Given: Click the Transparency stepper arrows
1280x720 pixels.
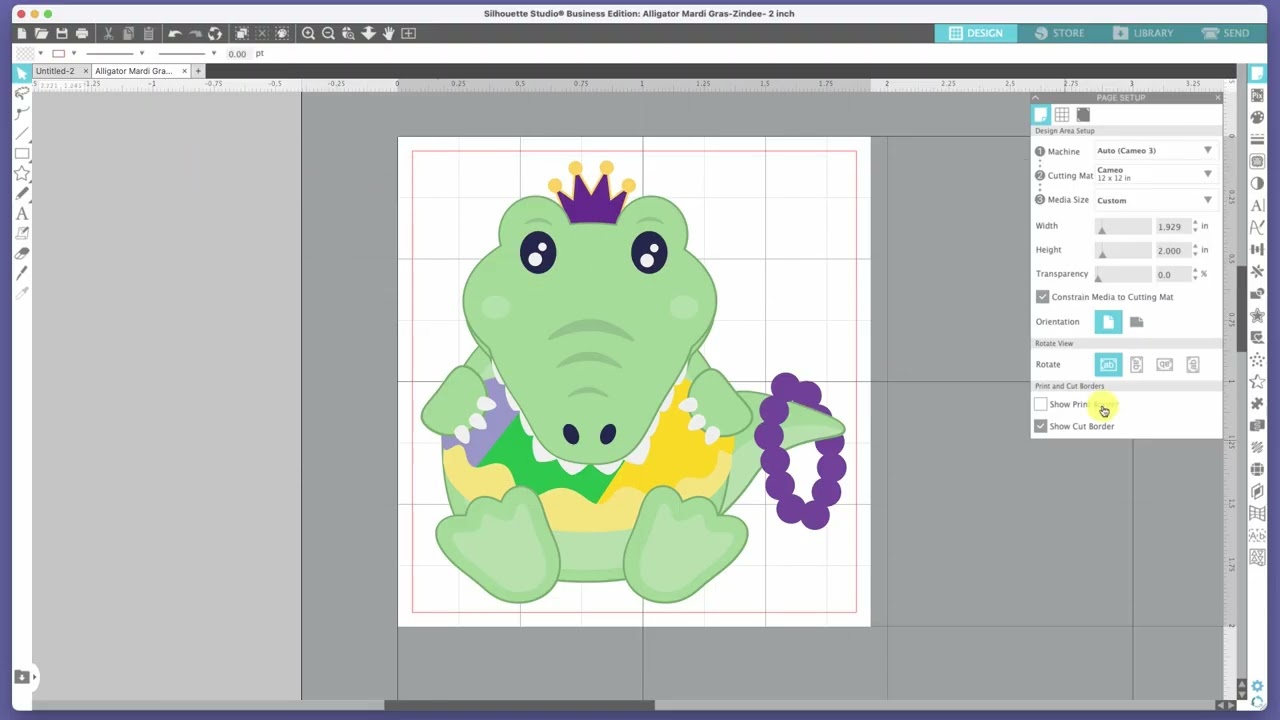Looking at the screenshot, I should 1195,274.
